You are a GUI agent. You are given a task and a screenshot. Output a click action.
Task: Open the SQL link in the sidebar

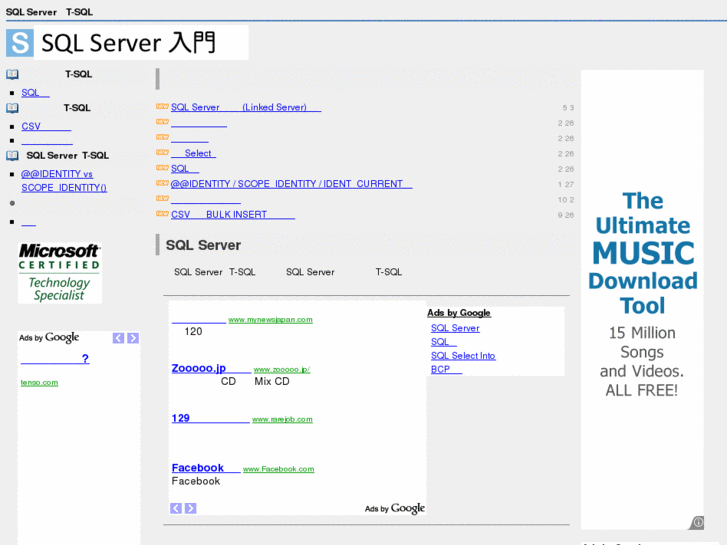[35, 93]
